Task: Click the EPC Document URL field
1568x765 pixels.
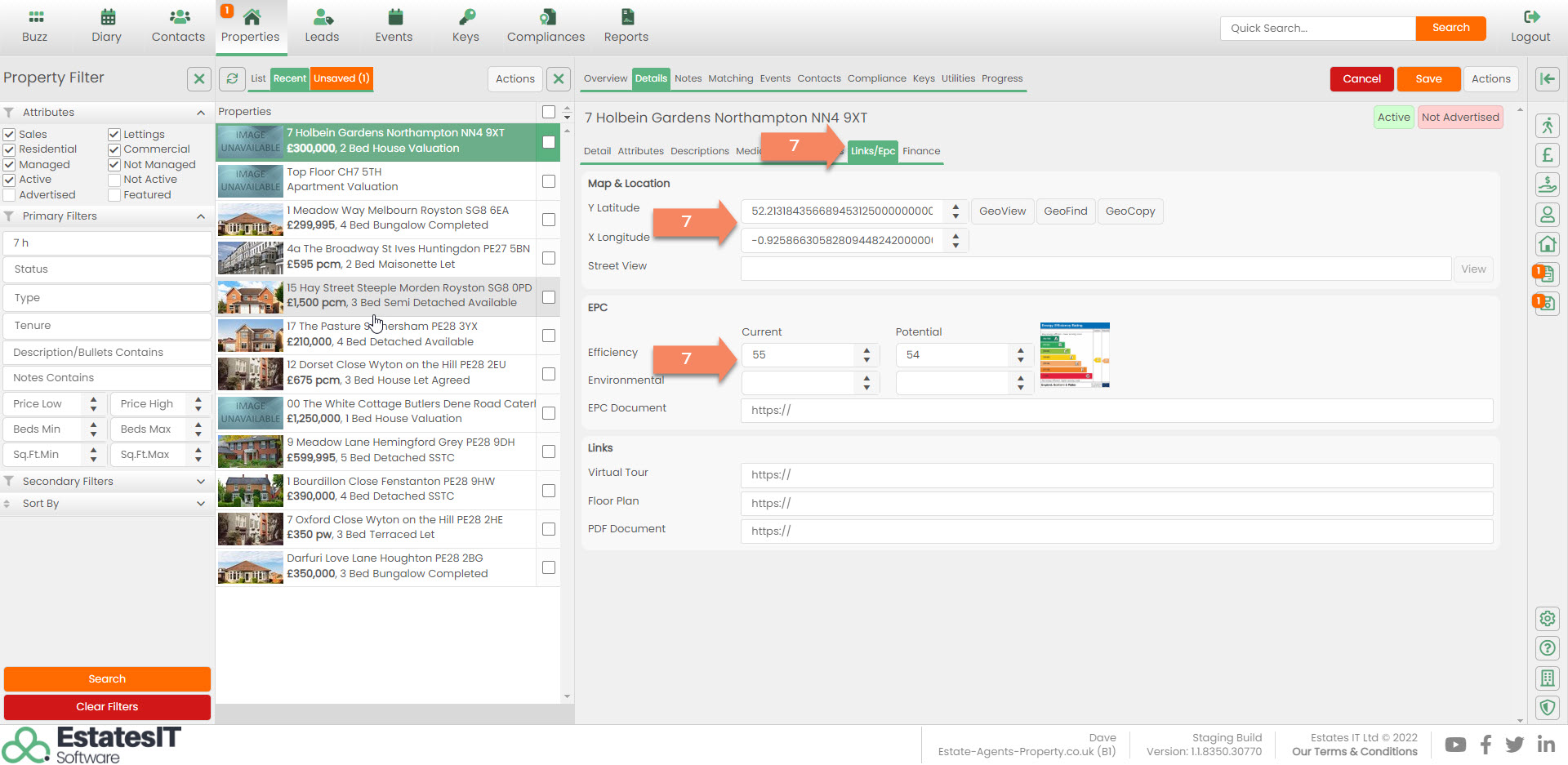Action: tap(1116, 411)
